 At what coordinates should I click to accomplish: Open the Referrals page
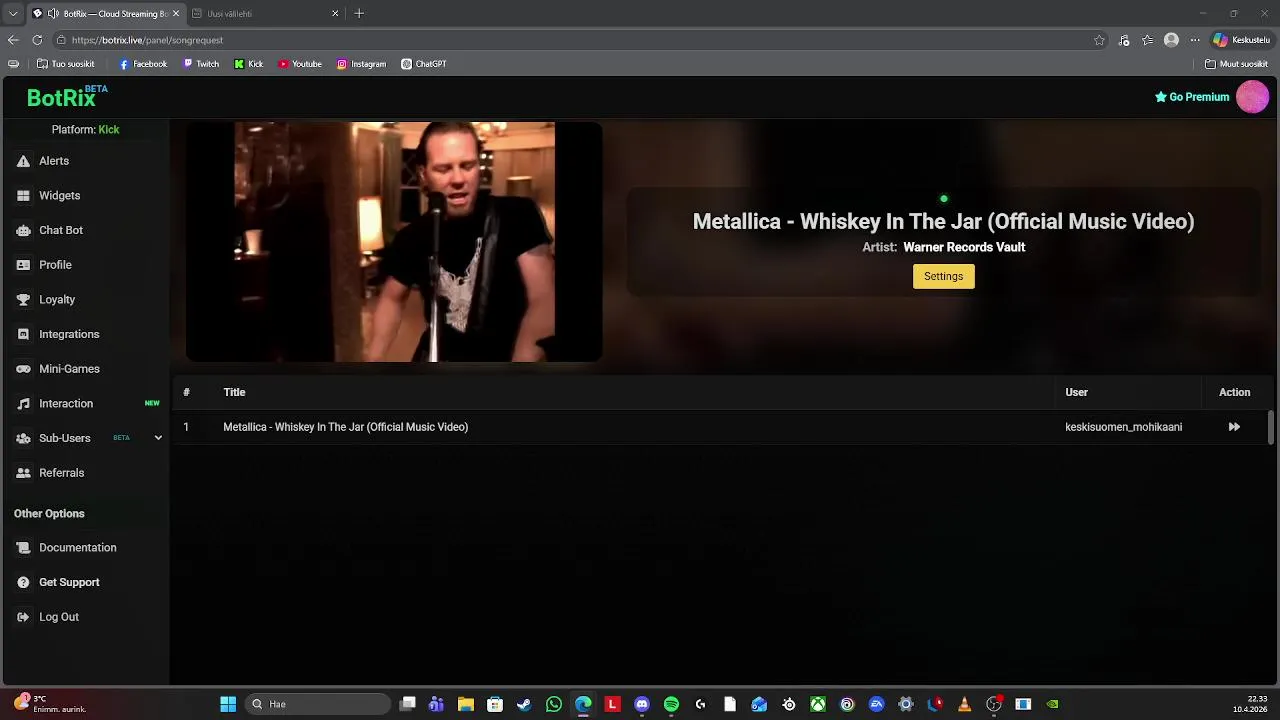[61, 473]
